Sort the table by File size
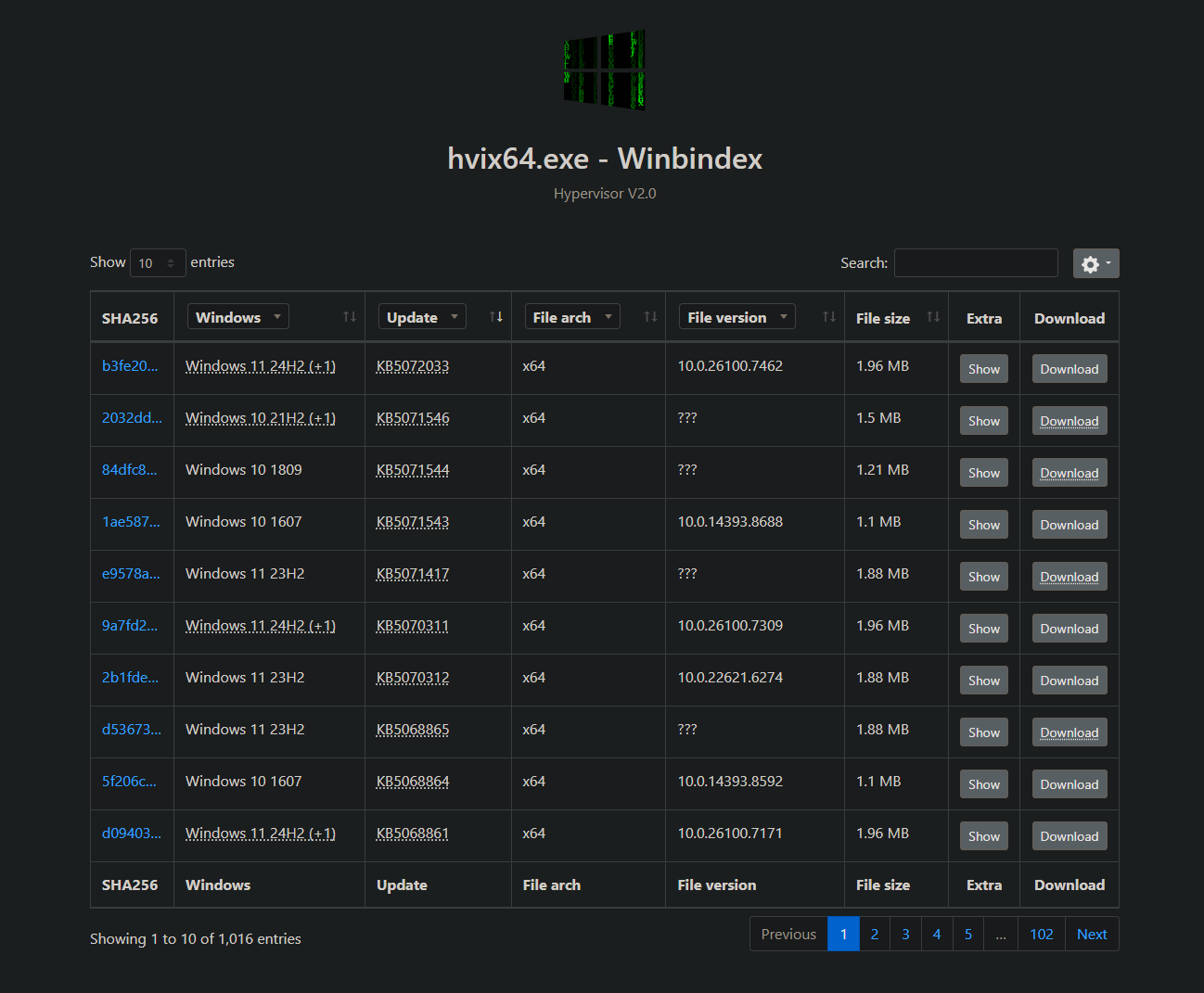1204x993 pixels. 933,317
